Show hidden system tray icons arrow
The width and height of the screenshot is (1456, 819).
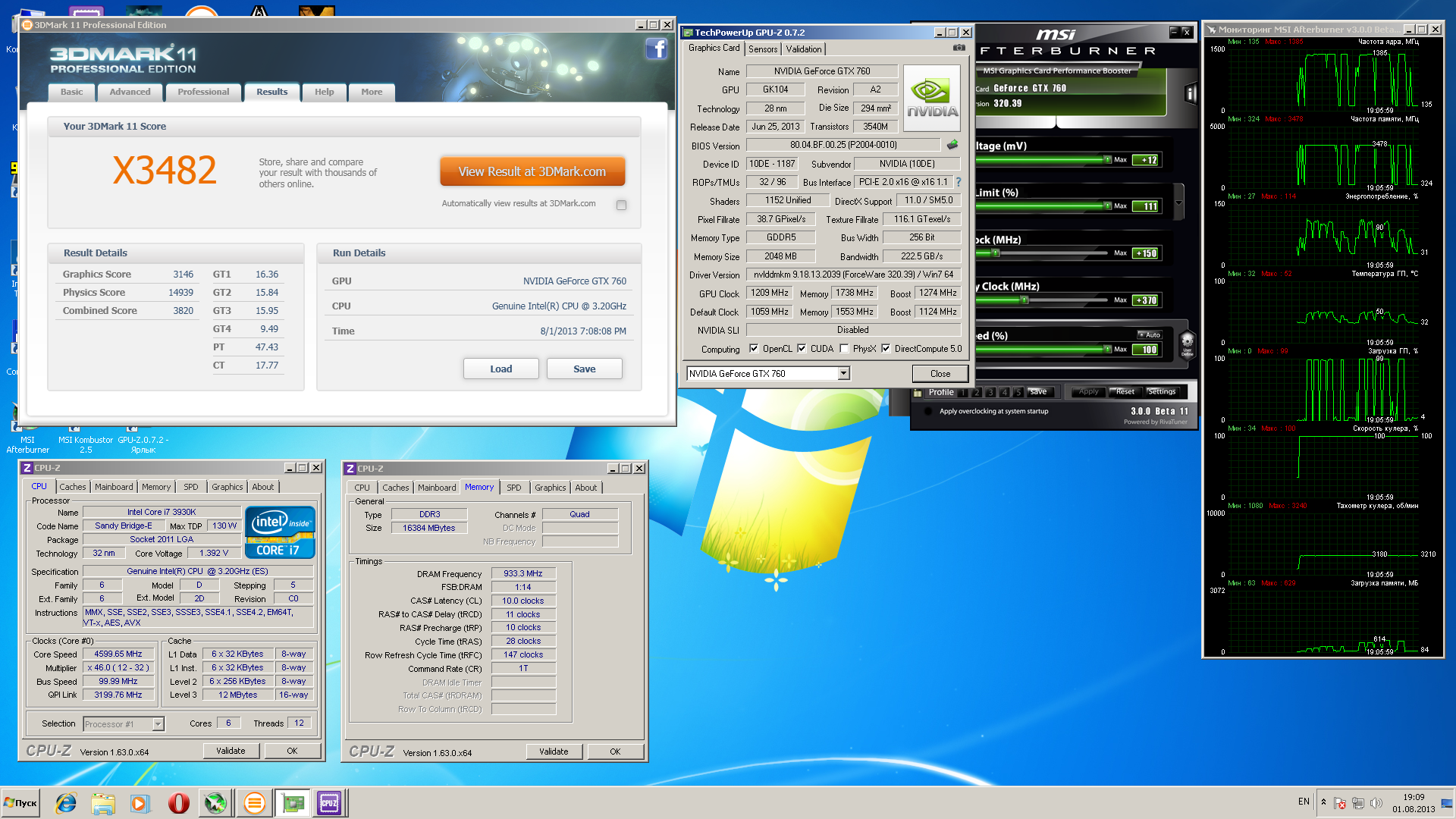point(1323,802)
